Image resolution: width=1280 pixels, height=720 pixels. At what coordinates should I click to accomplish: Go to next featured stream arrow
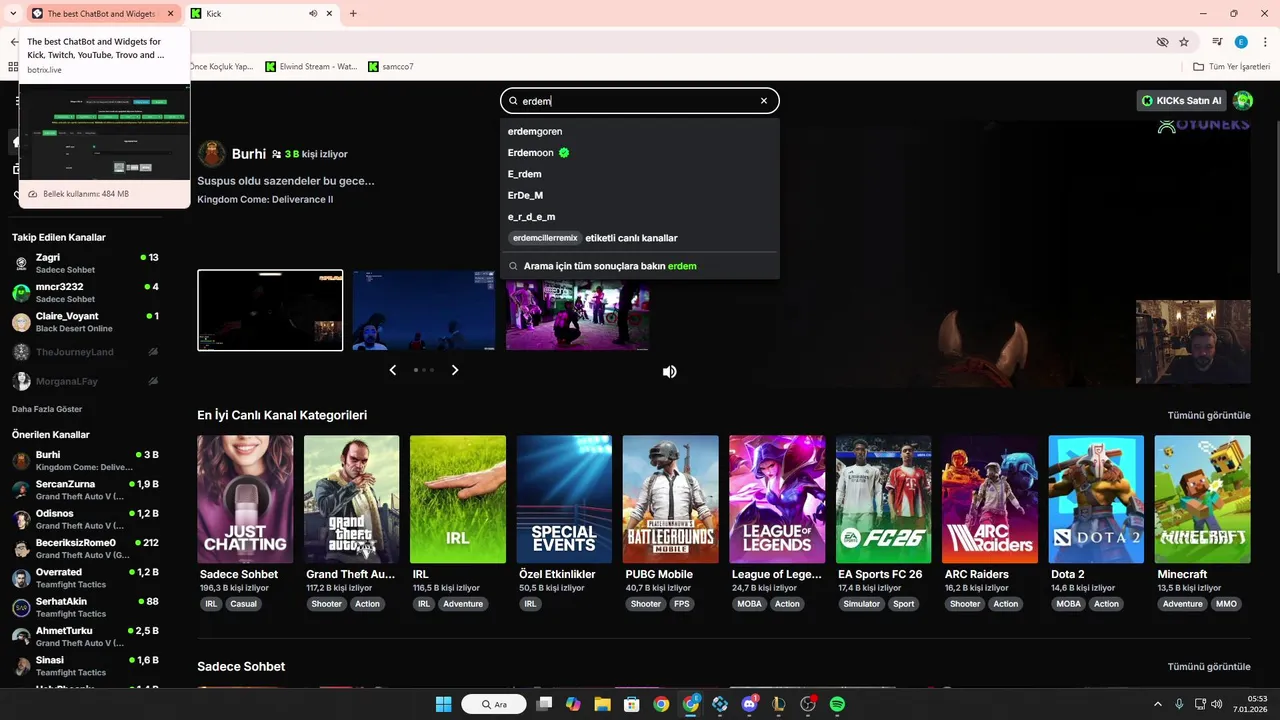pos(455,370)
